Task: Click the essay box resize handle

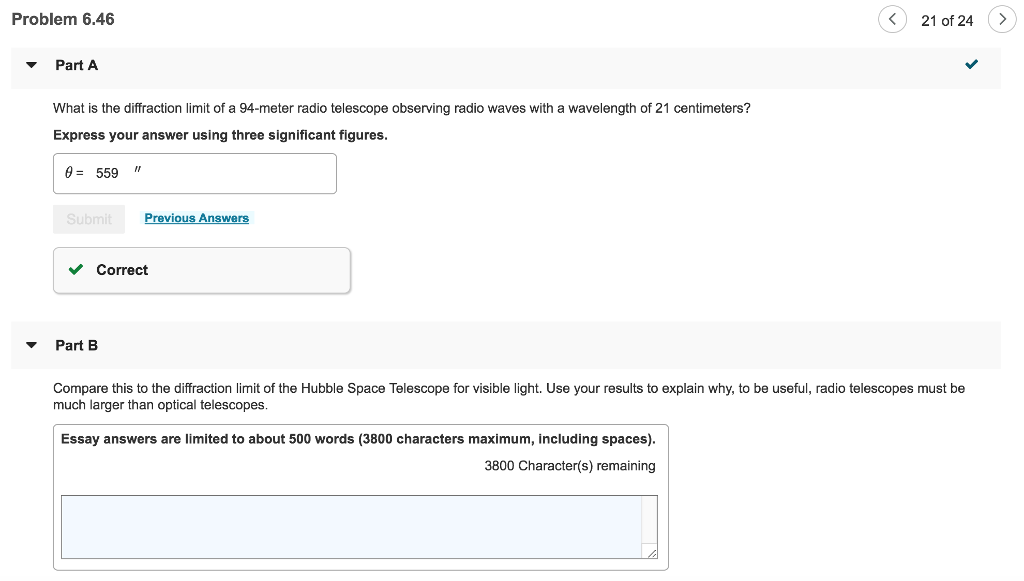Action: pyautogui.click(x=652, y=552)
